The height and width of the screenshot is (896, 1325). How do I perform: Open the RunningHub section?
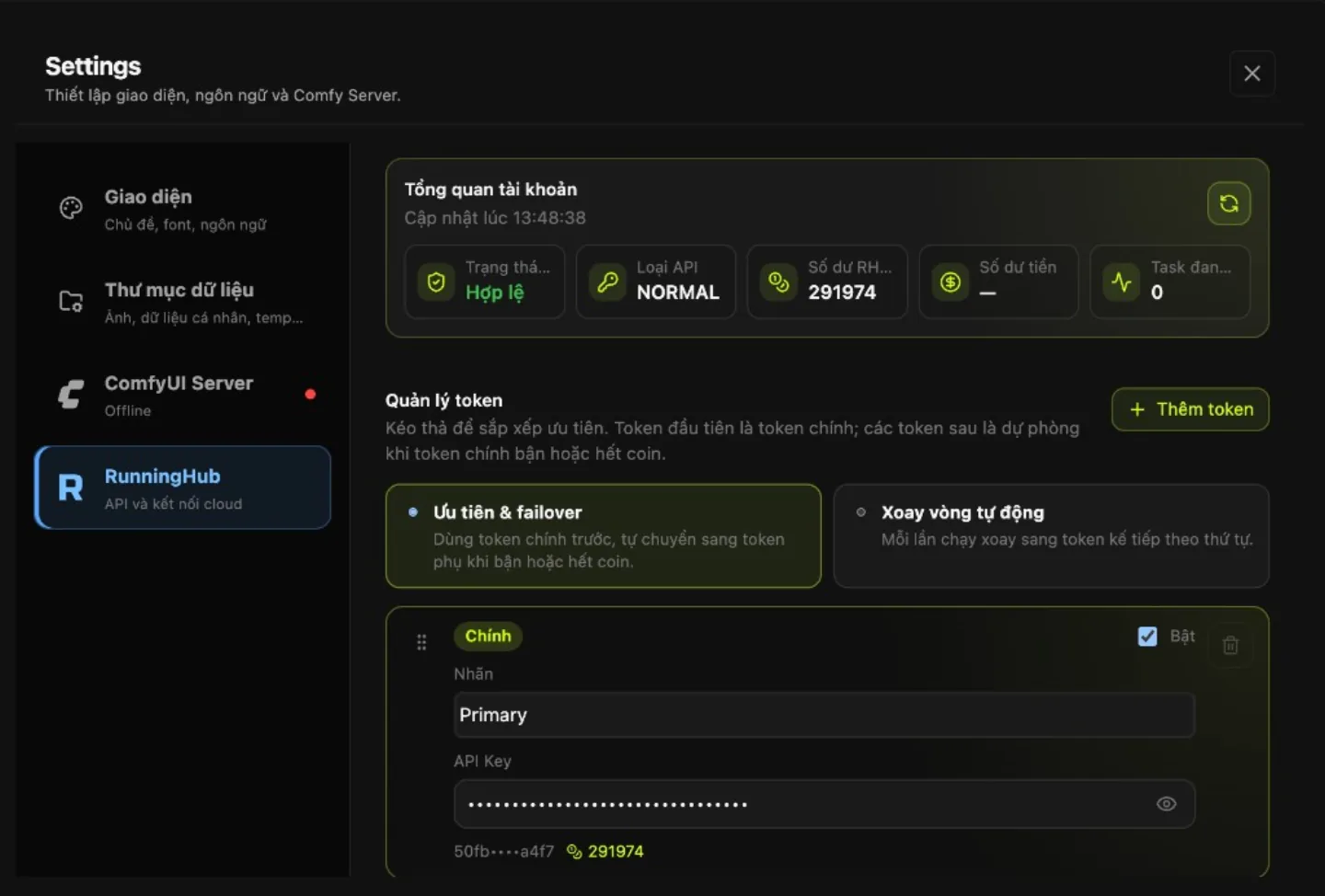(x=182, y=488)
